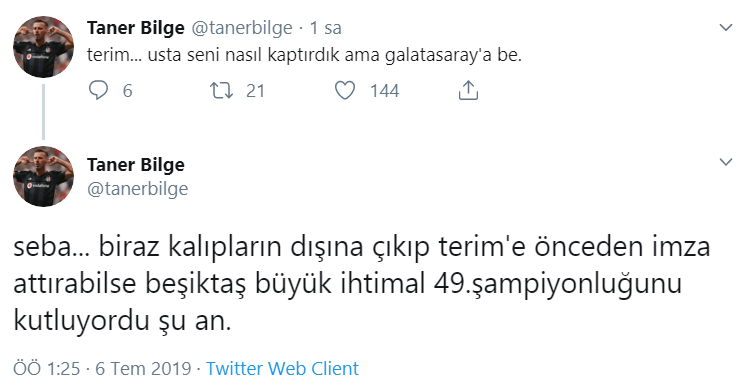Screen dimensions: 746x392
Task: Expand the first tweet's chevron options menu
Action: [x=726, y=28]
